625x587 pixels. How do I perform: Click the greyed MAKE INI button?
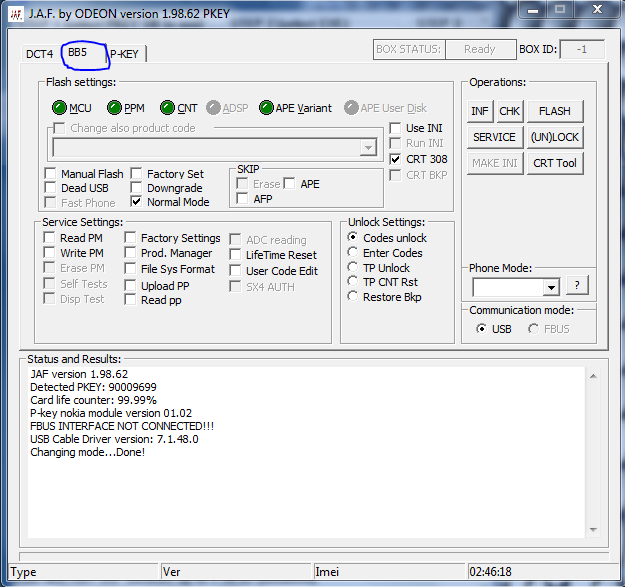pyautogui.click(x=495, y=163)
